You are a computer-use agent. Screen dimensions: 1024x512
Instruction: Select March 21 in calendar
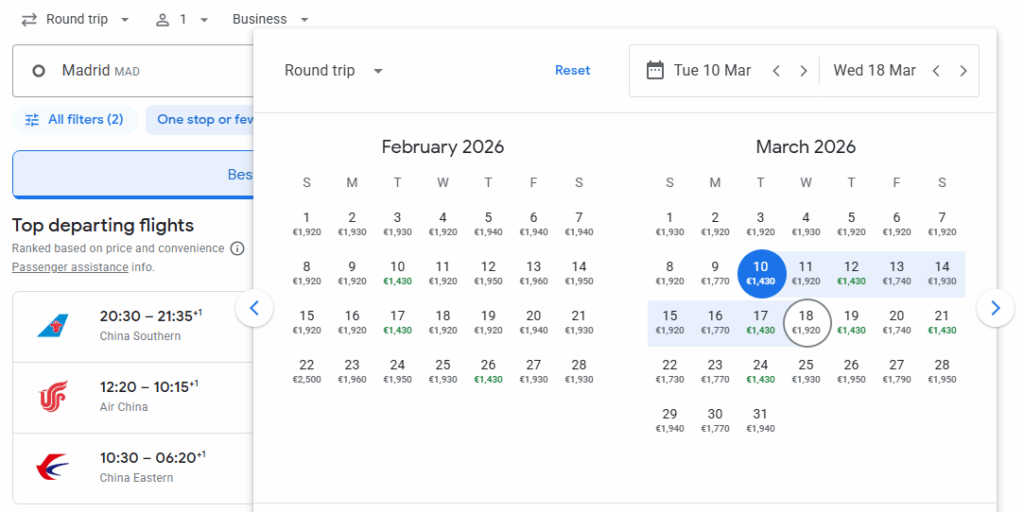942,323
